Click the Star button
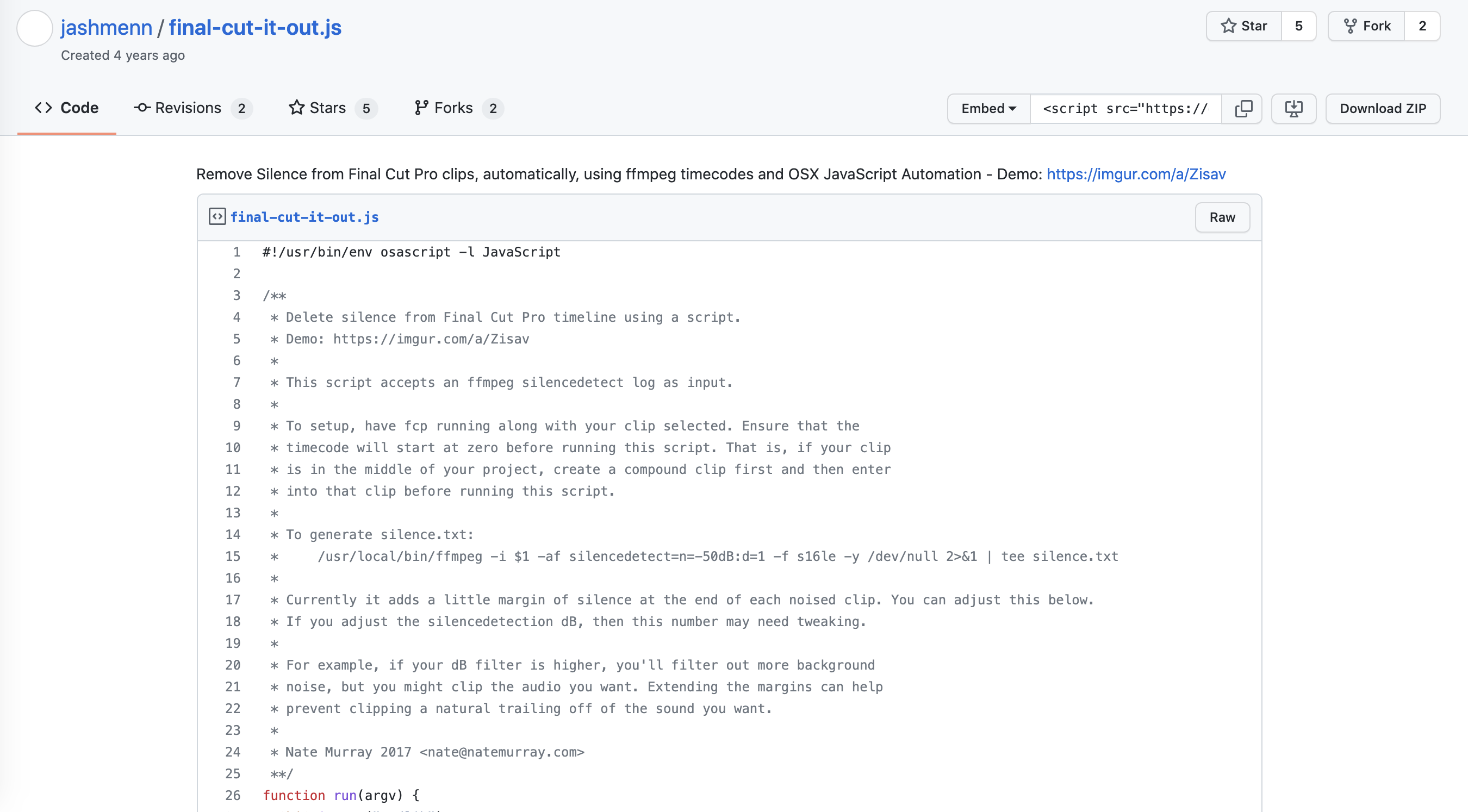Screen dimensions: 1468x812 pyautogui.click(x=1243, y=26)
